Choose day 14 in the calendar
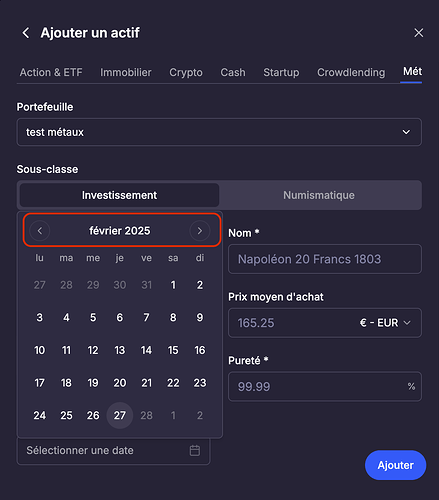439x500 pixels. click(146, 350)
